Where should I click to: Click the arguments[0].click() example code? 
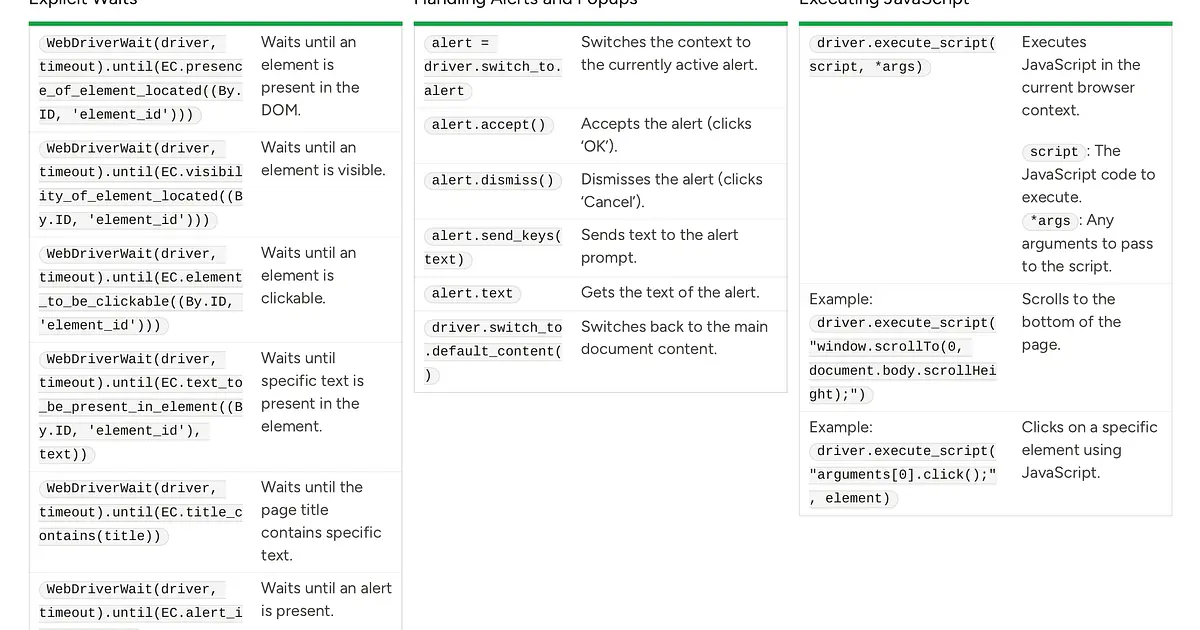pyautogui.click(x=904, y=474)
